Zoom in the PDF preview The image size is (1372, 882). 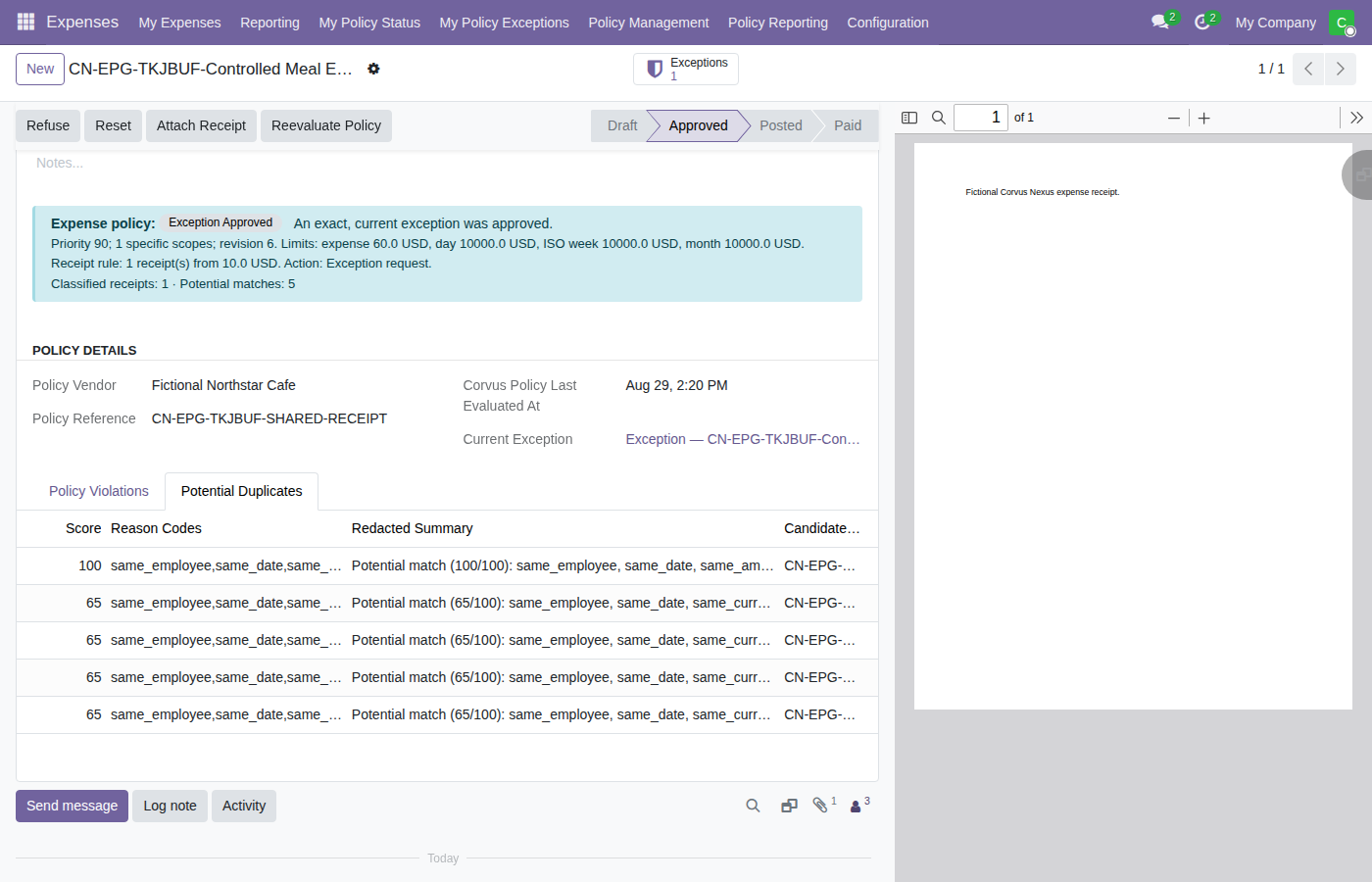pos(1204,118)
